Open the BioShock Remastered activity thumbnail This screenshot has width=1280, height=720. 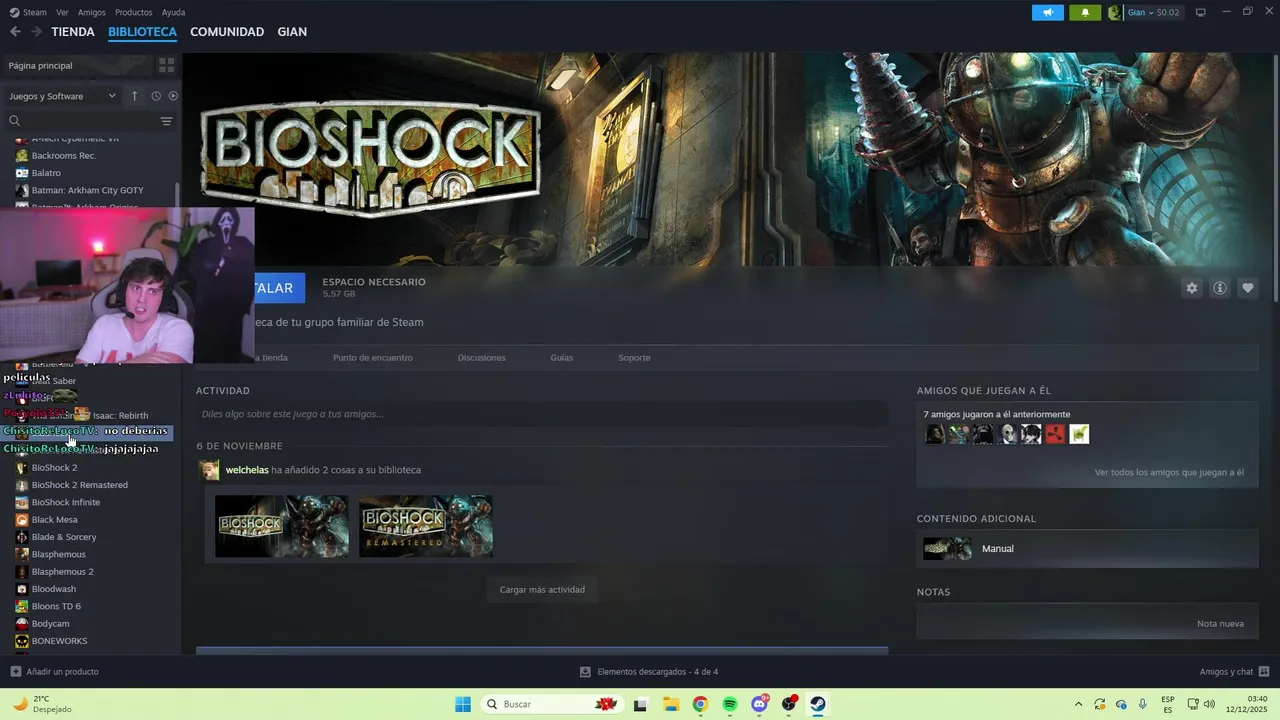click(426, 526)
